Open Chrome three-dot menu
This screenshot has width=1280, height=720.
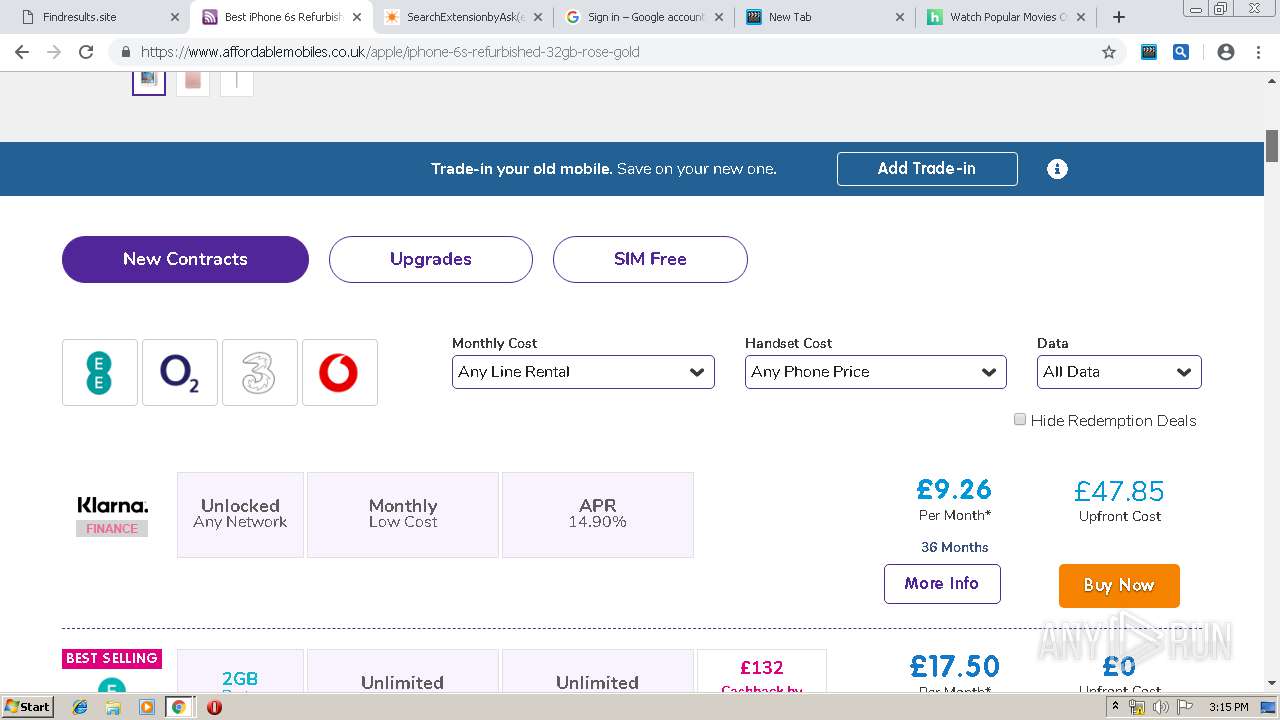pos(1258,52)
